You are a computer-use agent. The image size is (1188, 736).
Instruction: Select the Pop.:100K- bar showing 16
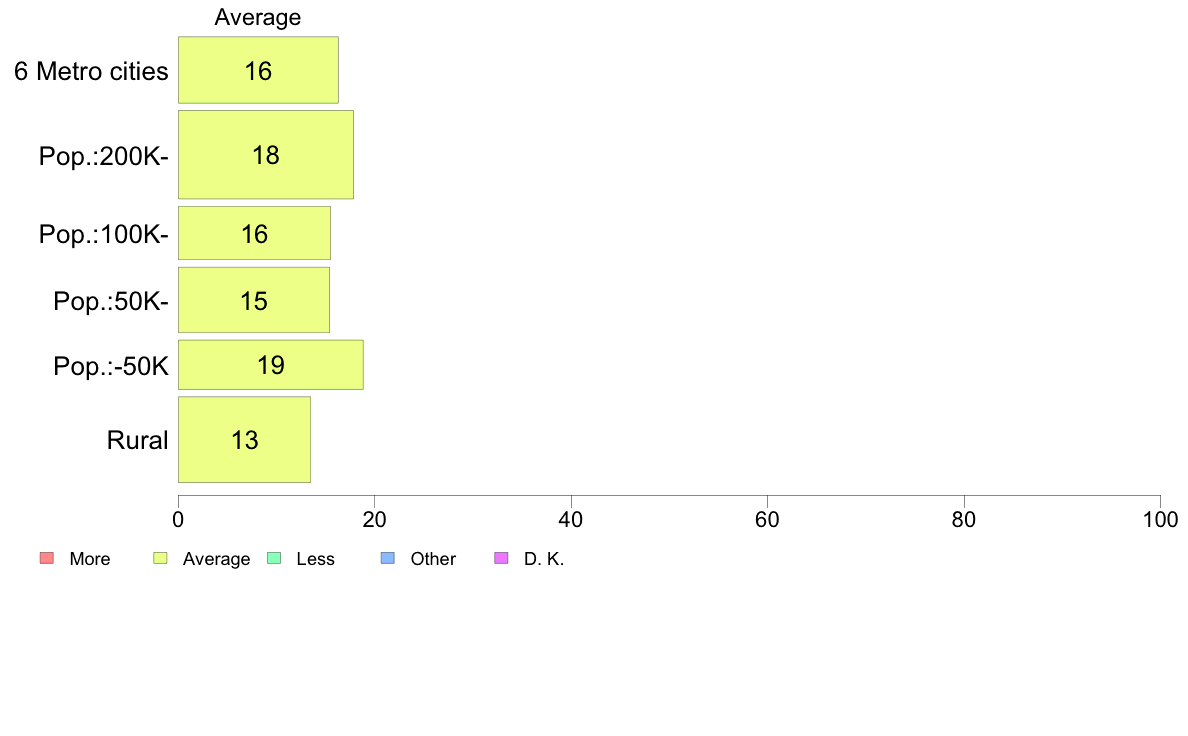click(255, 233)
